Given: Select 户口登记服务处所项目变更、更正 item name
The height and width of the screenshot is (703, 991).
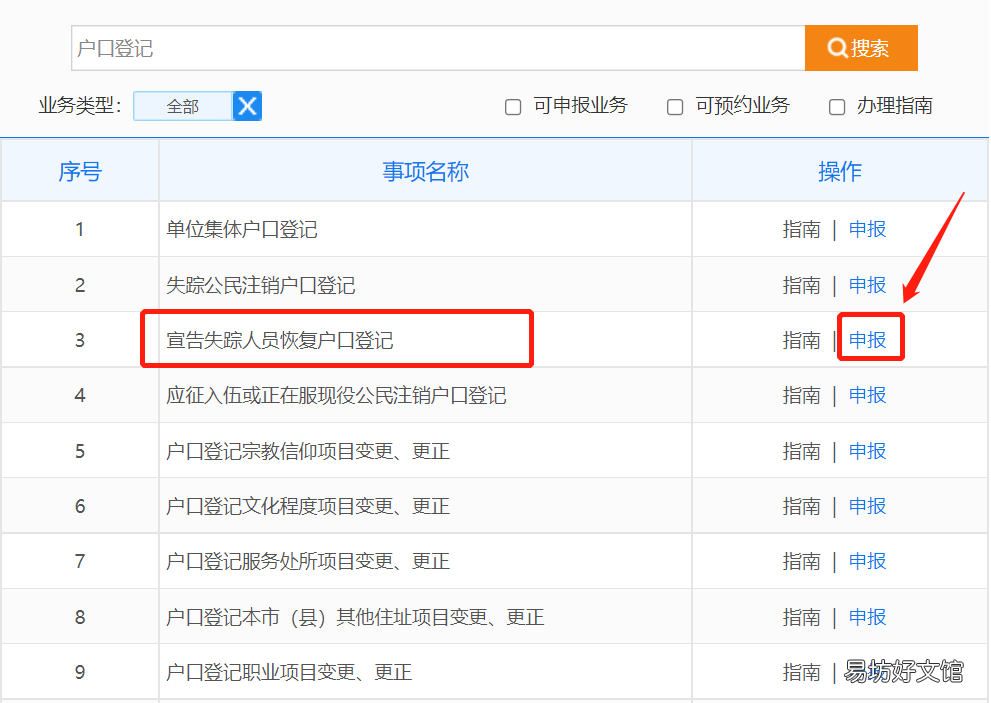Looking at the screenshot, I should click(308, 561).
